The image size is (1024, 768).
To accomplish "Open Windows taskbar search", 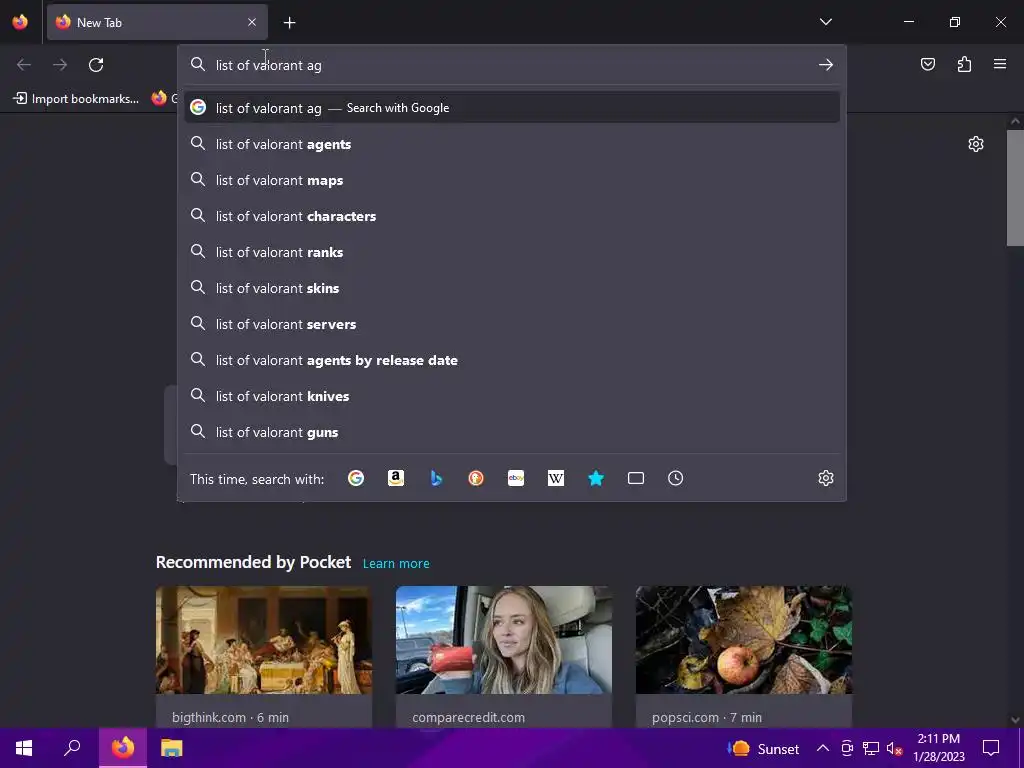I will [72, 748].
